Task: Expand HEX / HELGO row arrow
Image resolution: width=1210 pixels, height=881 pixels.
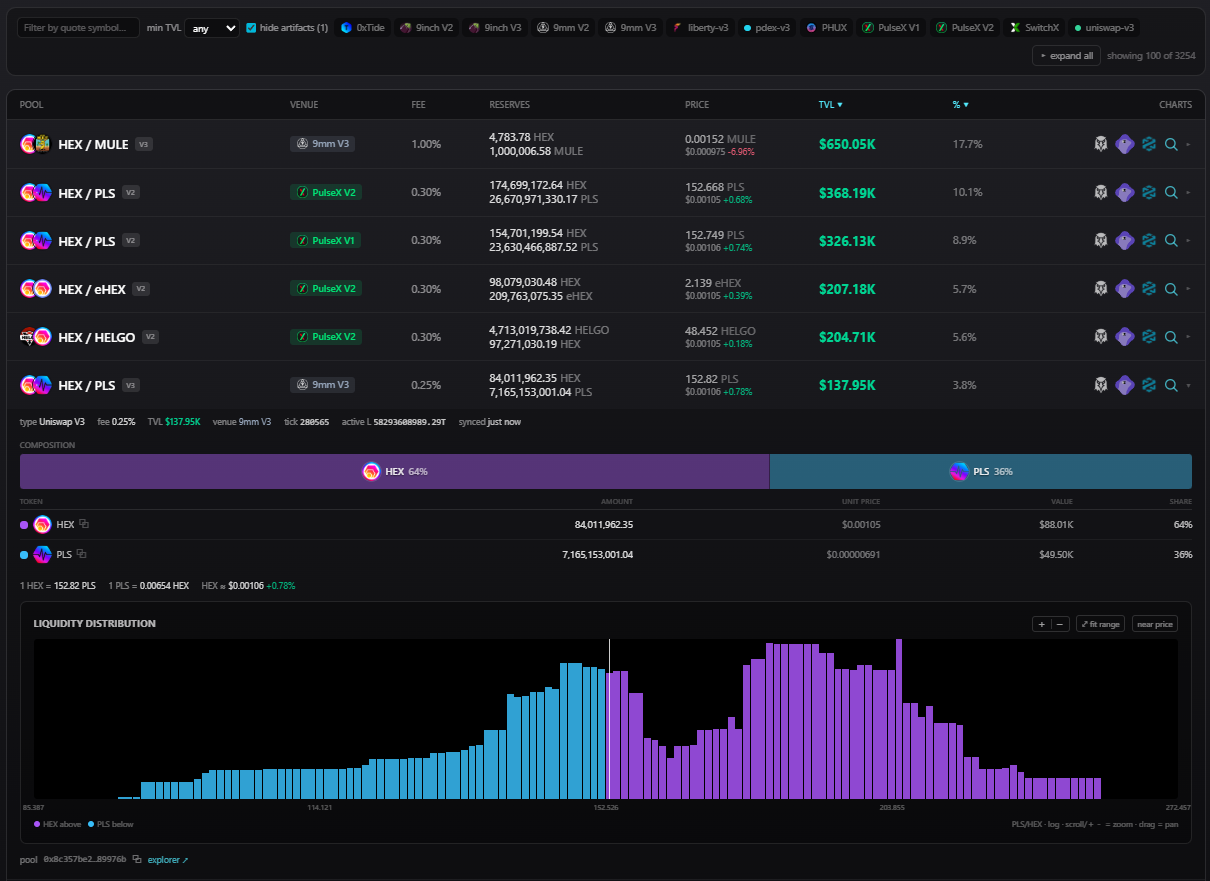Action: click(1189, 336)
